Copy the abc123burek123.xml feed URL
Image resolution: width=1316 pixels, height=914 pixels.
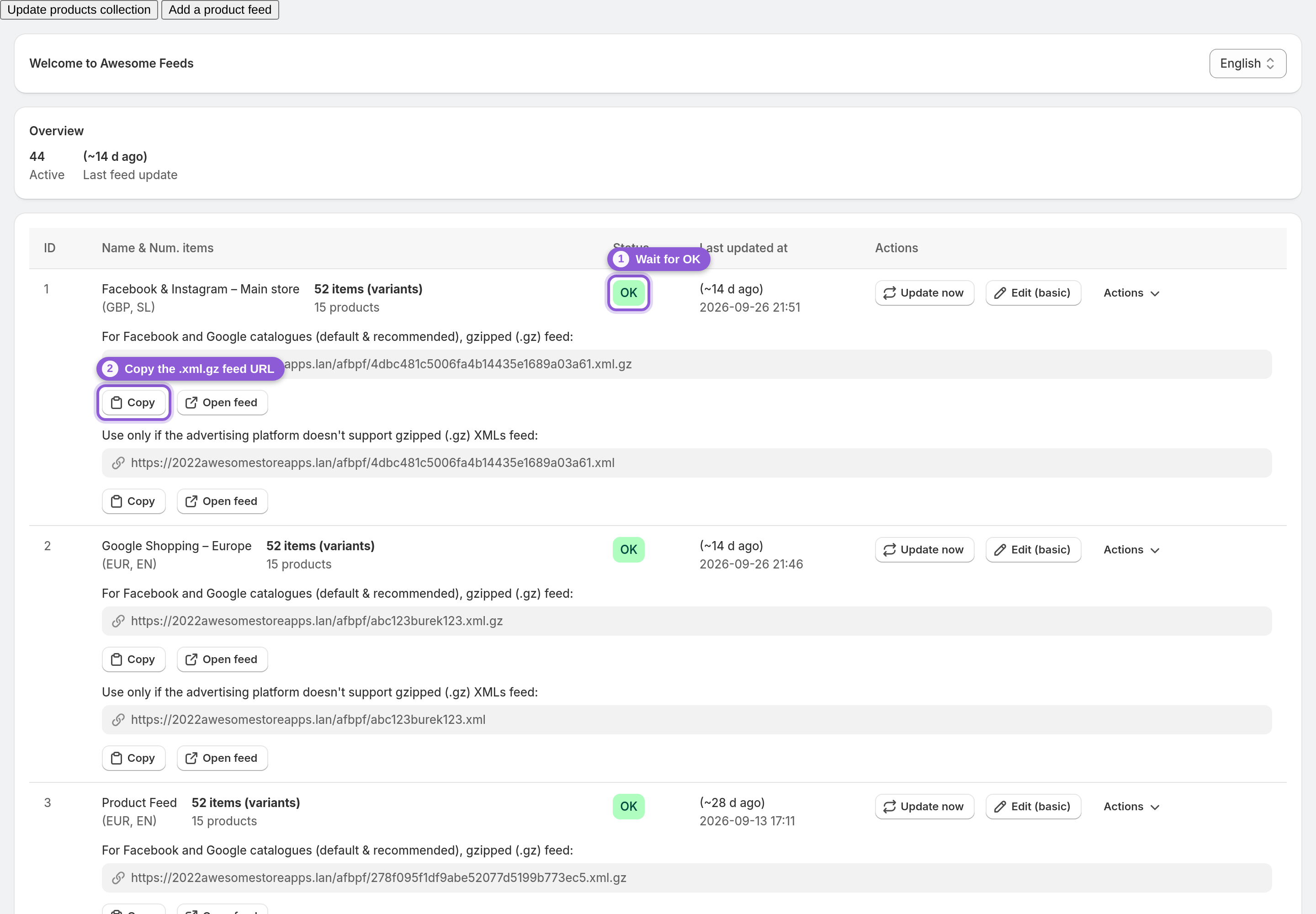133,758
